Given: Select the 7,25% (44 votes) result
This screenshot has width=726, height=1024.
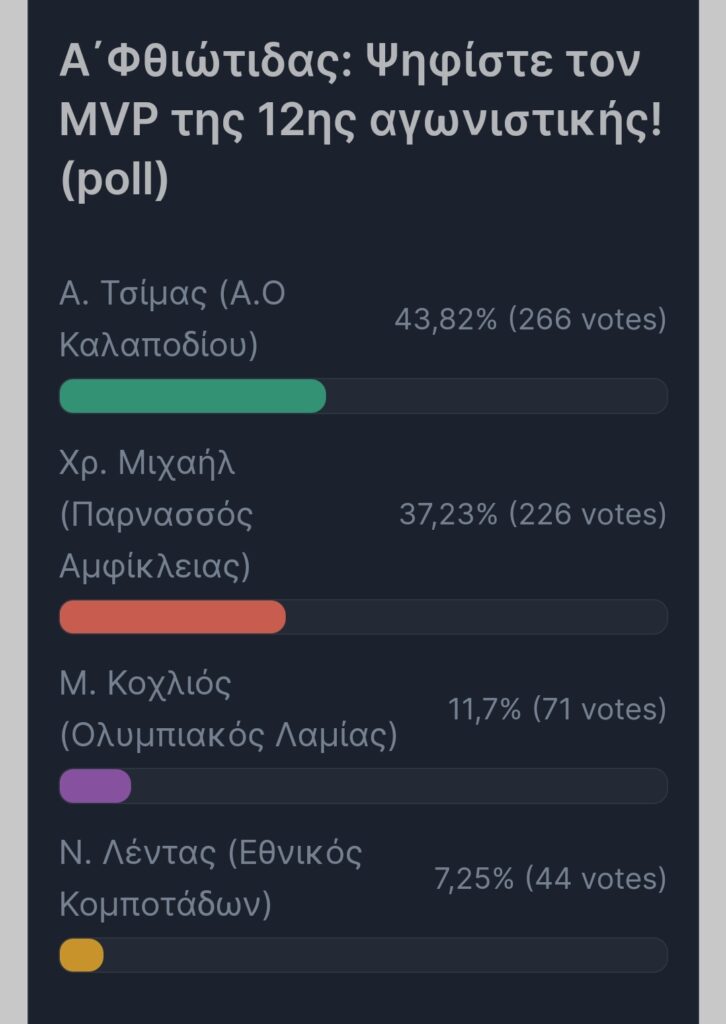Looking at the screenshot, I should (550, 879).
